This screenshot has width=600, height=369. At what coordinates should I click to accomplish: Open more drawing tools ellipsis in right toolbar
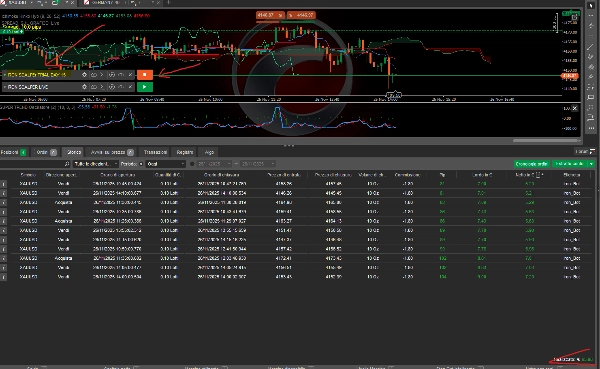[x=591, y=128]
